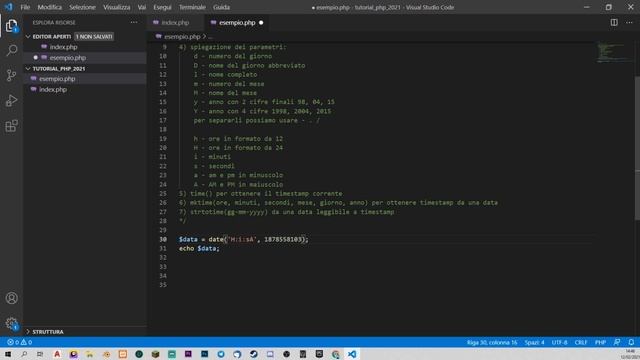The width and height of the screenshot is (640, 360).
Task: Open the Accounts menu icon
Action: tap(11, 298)
